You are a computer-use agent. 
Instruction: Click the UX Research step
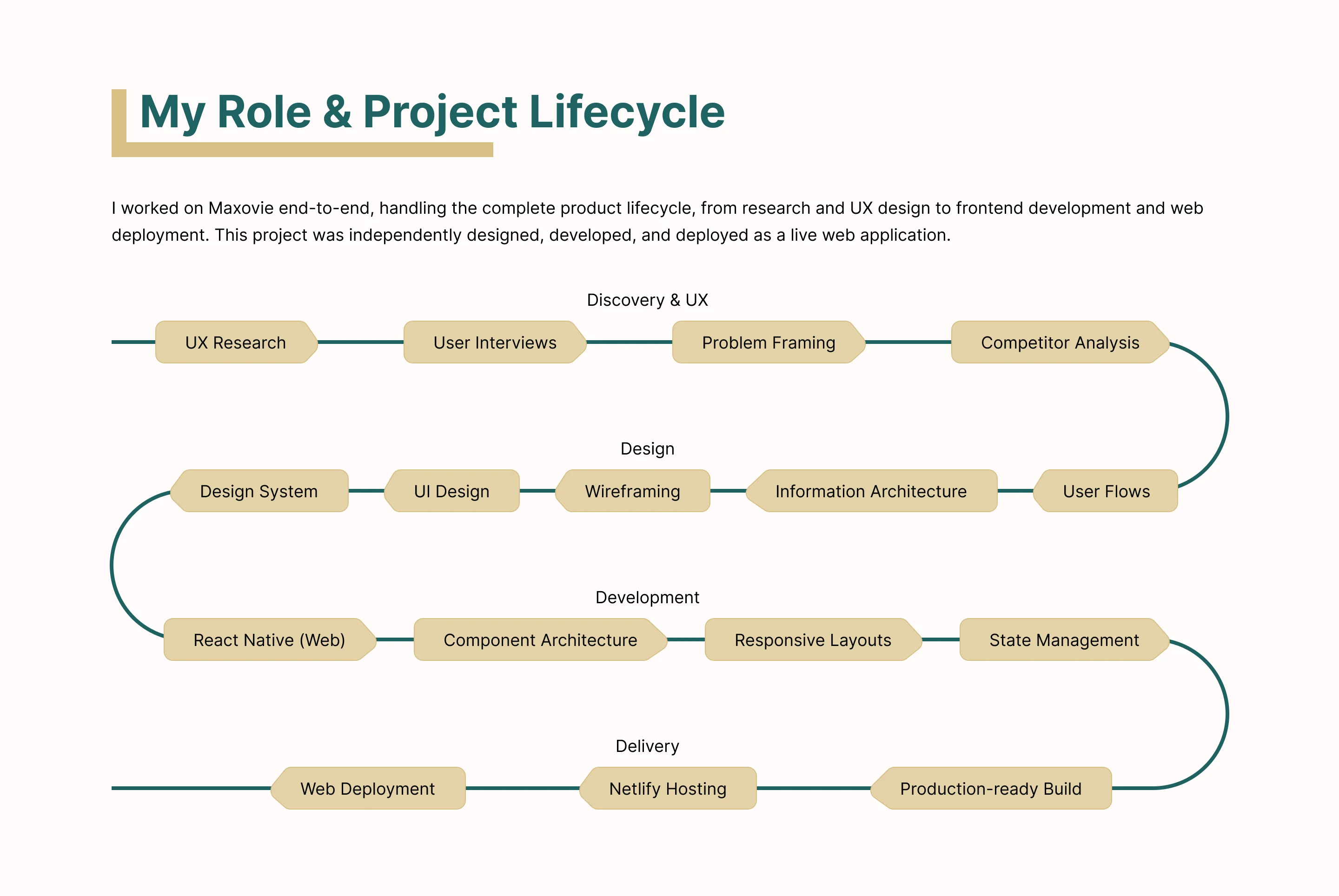point(236,343)
